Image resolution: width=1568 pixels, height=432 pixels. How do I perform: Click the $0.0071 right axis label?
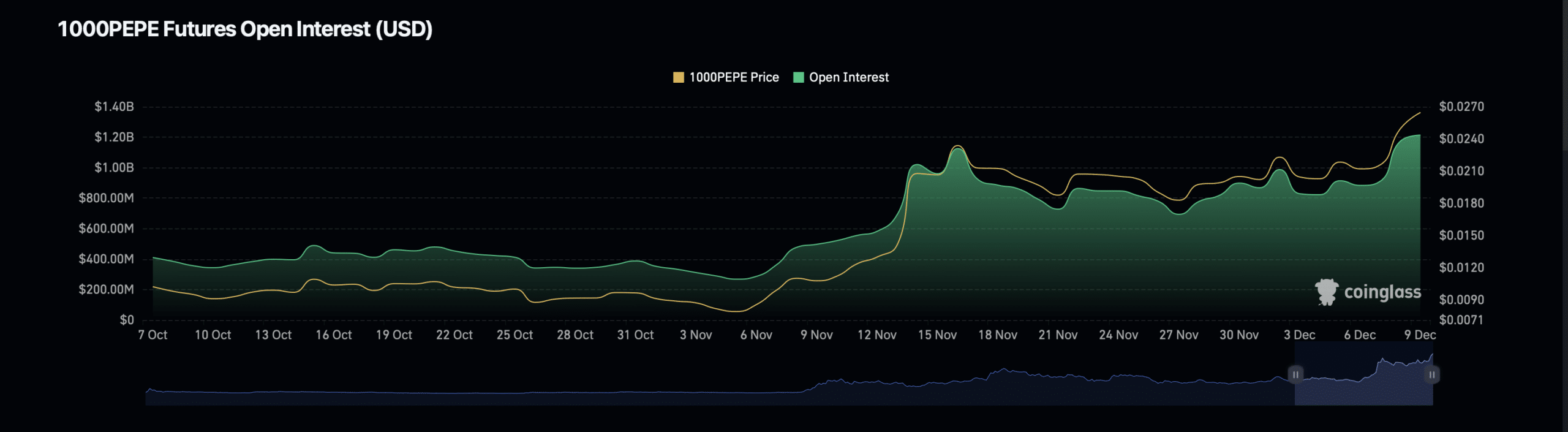(1461, 320)
